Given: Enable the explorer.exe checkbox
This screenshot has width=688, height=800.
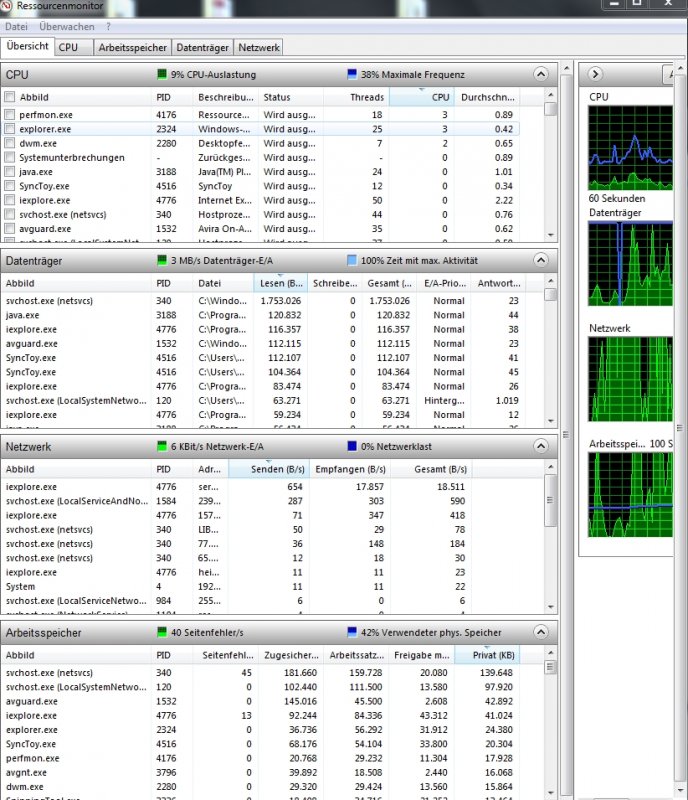Looking at the screenshot, I should point(10,129).
